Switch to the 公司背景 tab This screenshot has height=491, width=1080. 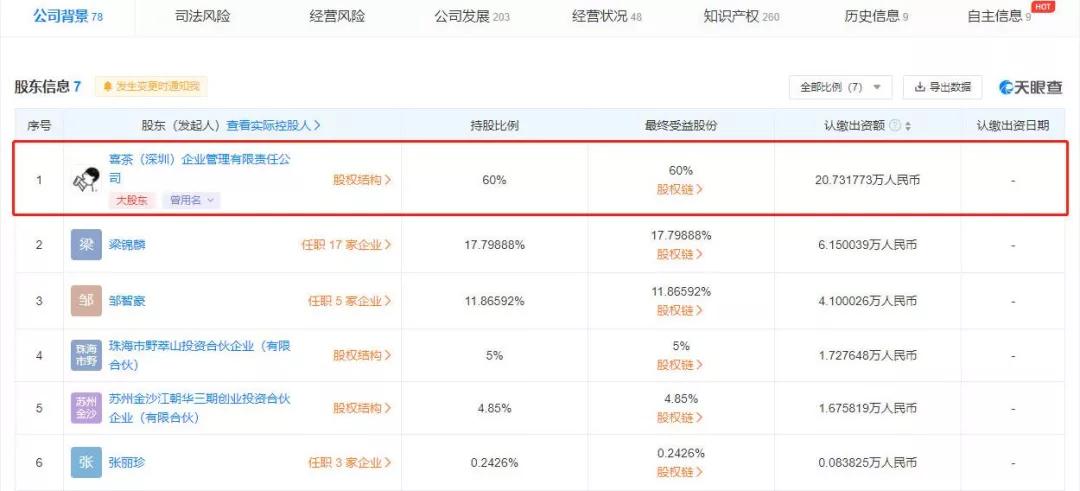point(68,16)
